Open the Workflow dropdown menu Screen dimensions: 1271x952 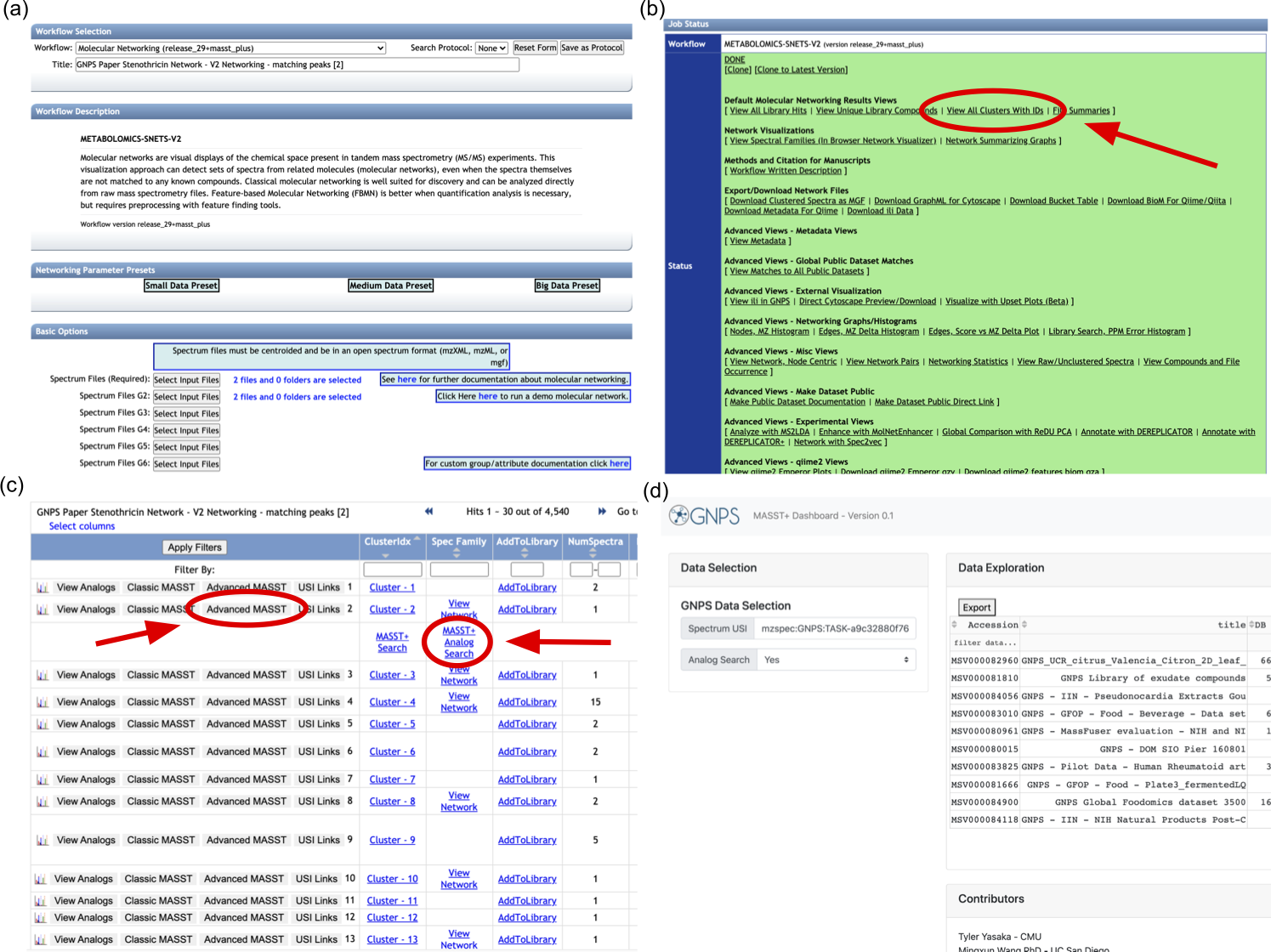(231, 48)
